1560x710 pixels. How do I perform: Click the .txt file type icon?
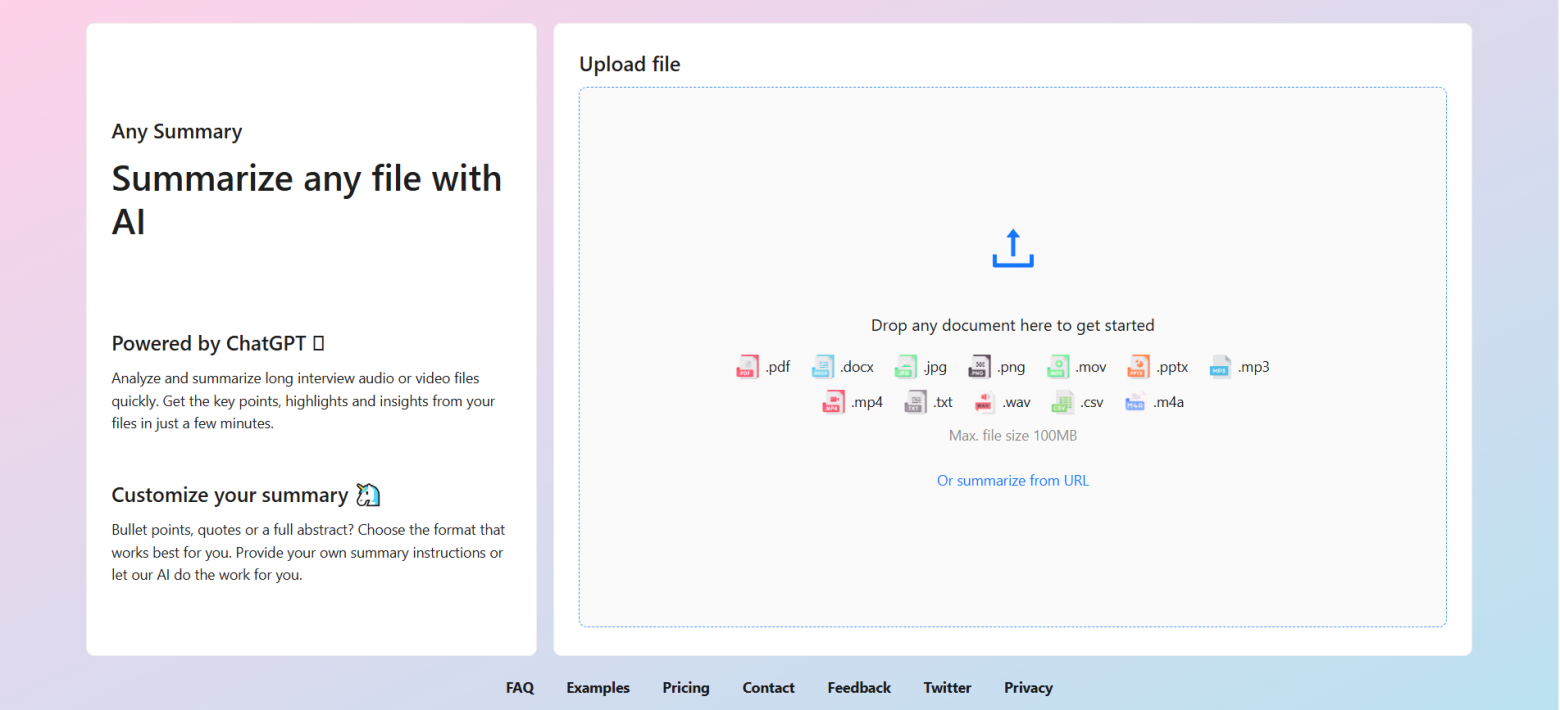[915, 403]
